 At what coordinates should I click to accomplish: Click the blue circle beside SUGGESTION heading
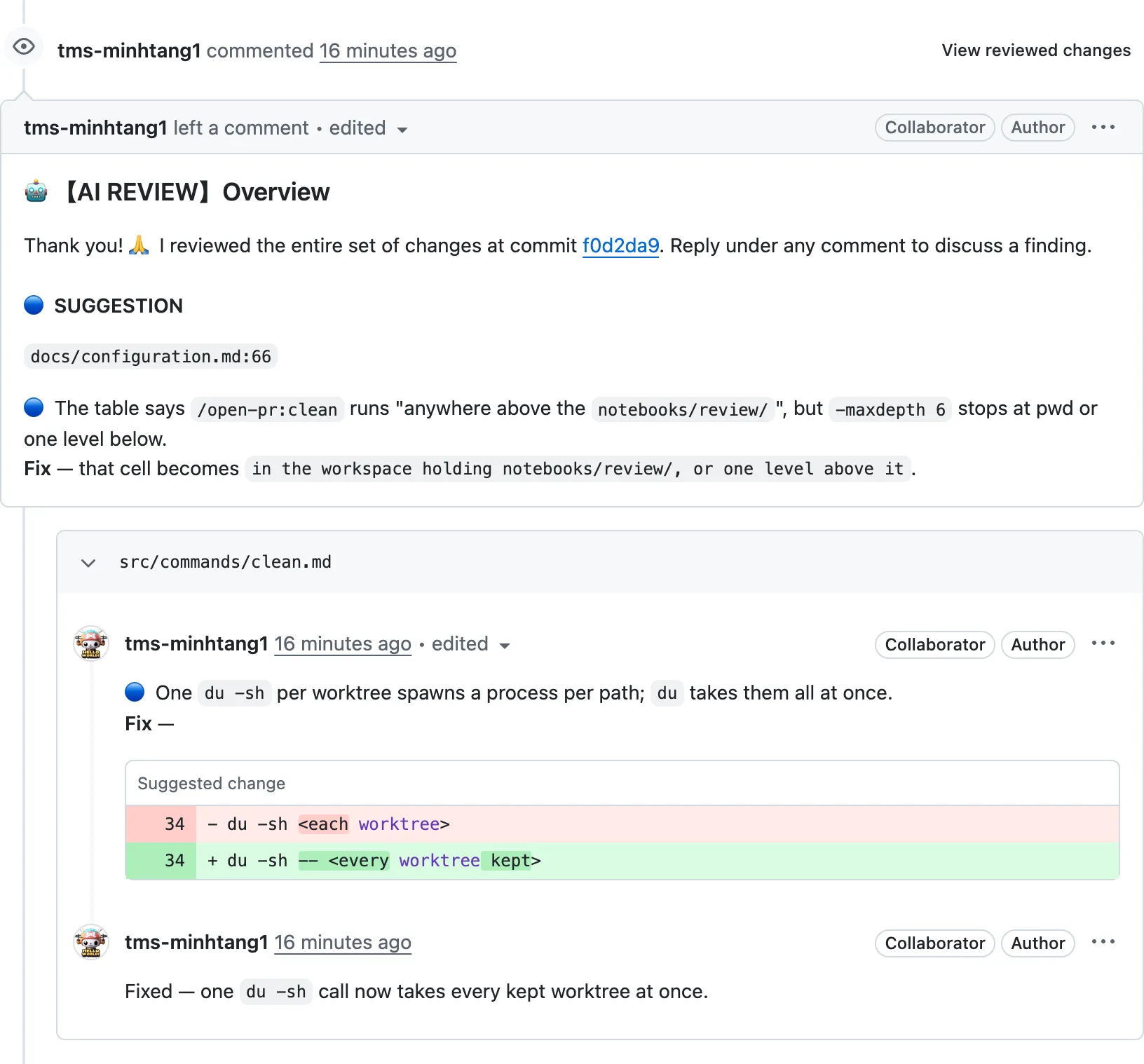coord(34,305)
